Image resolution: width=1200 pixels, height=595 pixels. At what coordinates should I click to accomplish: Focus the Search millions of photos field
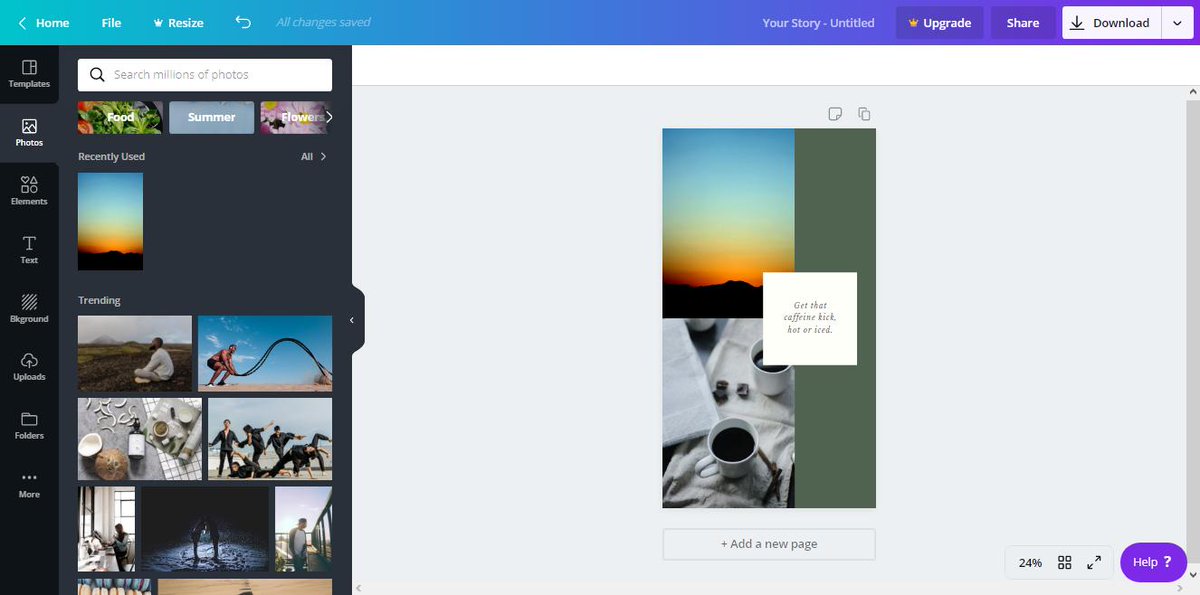pyautogui.click(x=205, y=74)
